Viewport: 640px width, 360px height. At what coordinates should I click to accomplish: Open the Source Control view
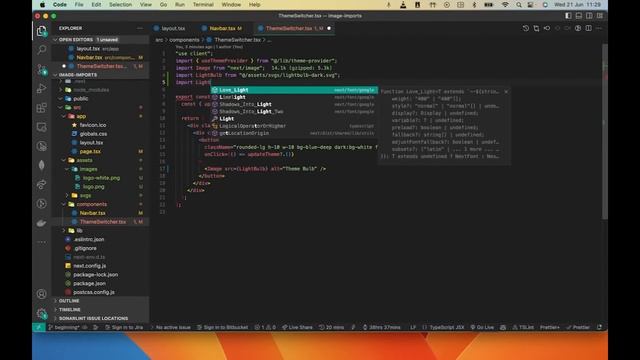[x=41, y=69]
